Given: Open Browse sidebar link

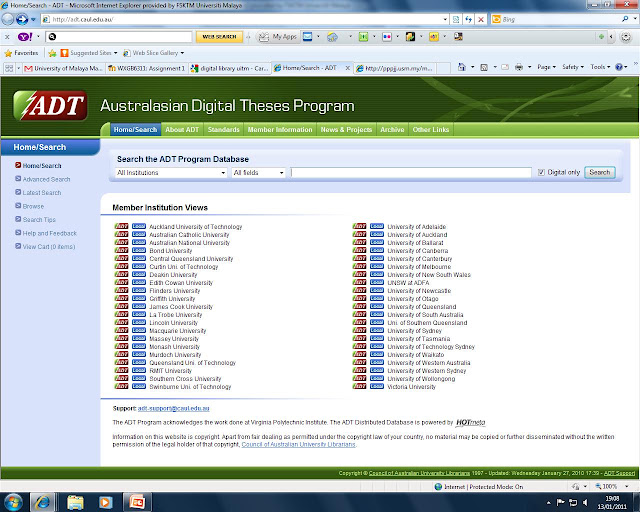Looking at the screenshot, I should 33,206.
